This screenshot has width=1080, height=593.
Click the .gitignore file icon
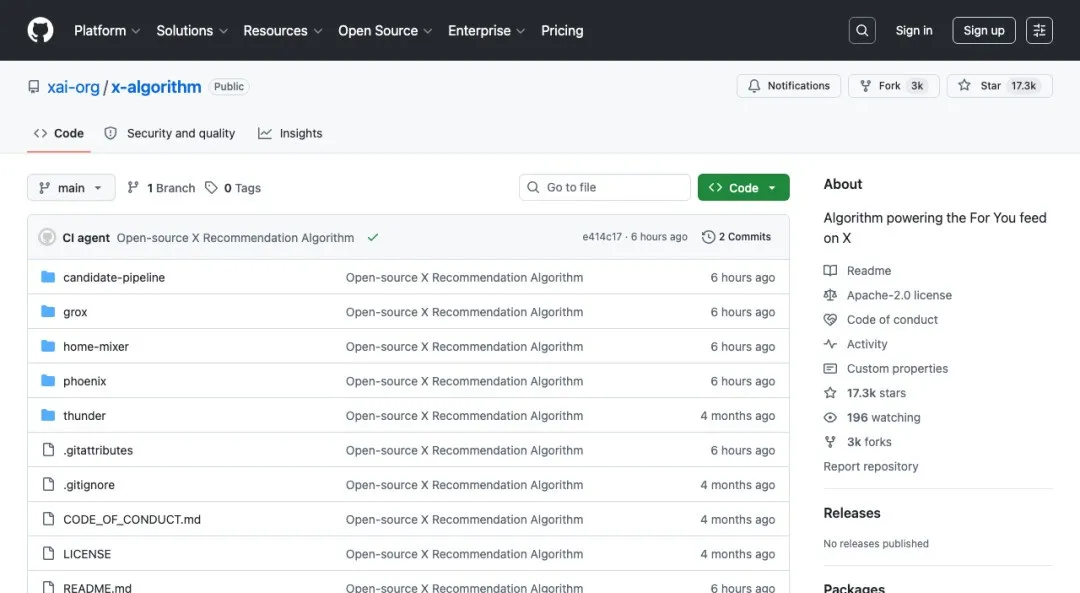48,484
